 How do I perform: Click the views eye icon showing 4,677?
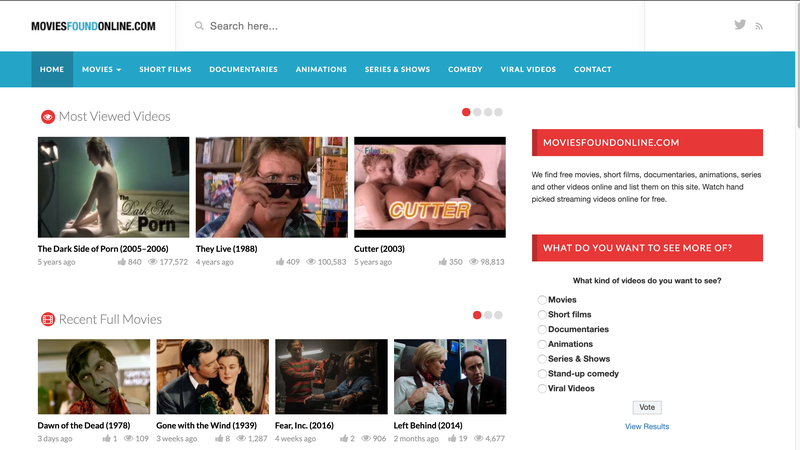[479, 438]
